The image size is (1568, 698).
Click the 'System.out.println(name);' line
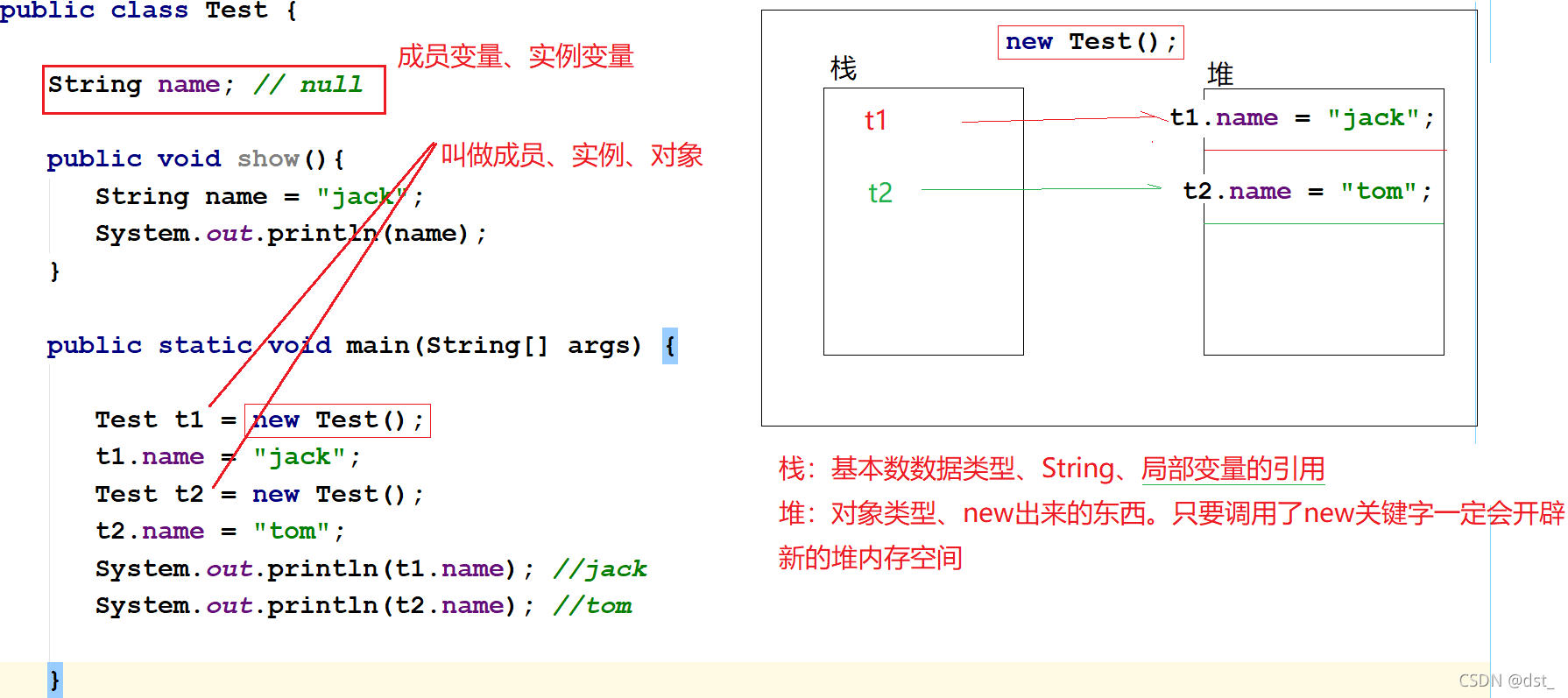click(x=291, y=234)
